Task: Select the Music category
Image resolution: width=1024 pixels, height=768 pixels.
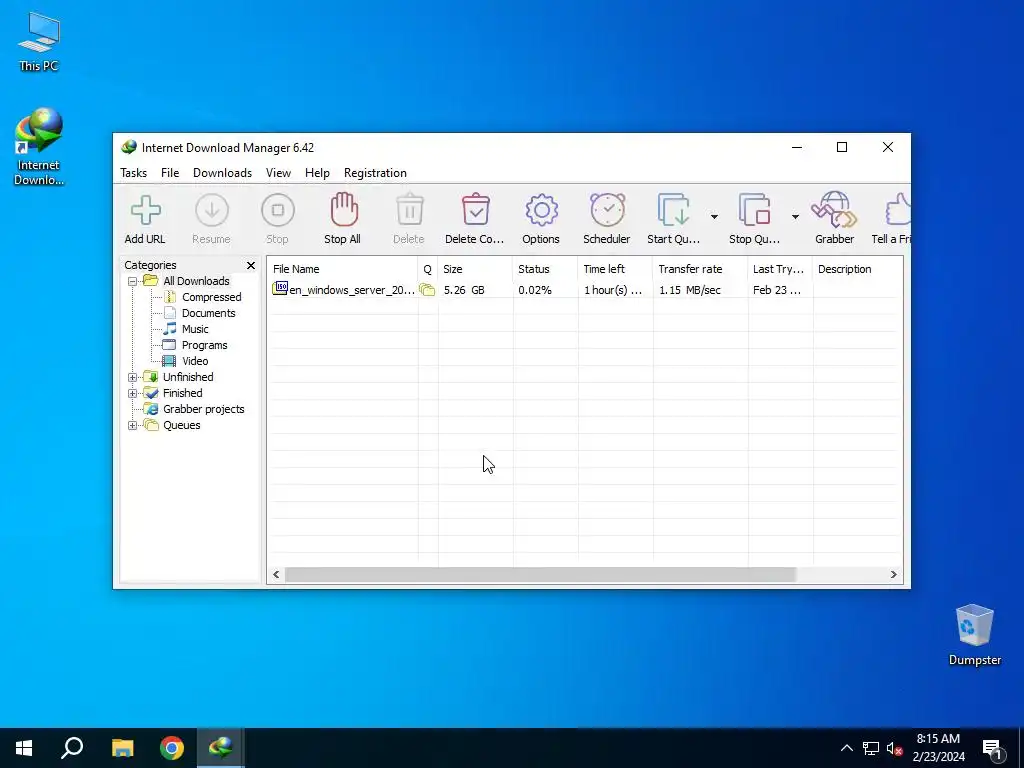Action: pos(195,329)
